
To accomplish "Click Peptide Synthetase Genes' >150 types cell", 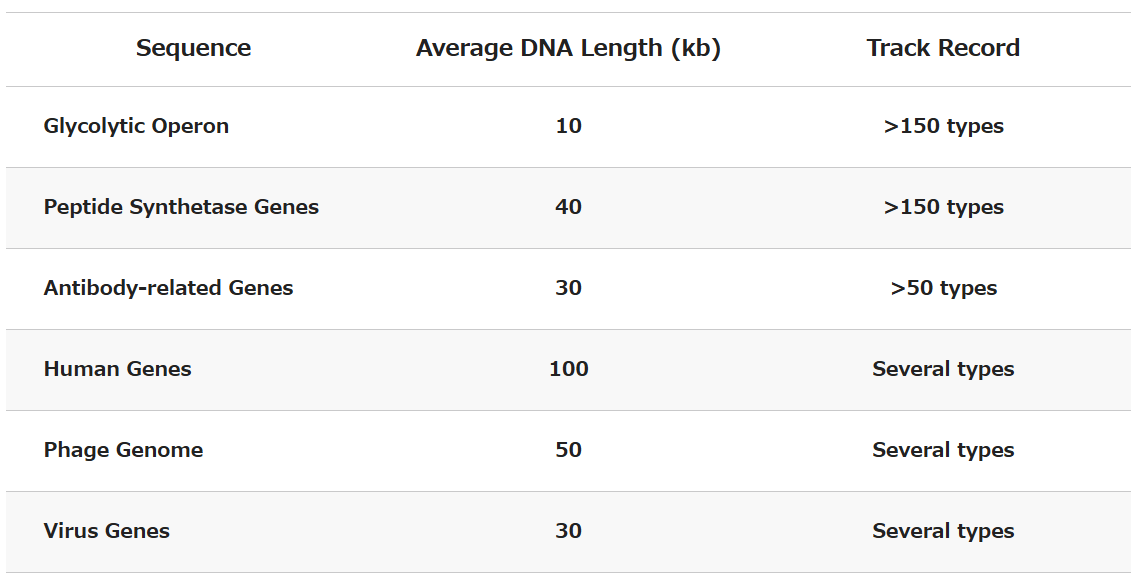I will pos(943,207).
